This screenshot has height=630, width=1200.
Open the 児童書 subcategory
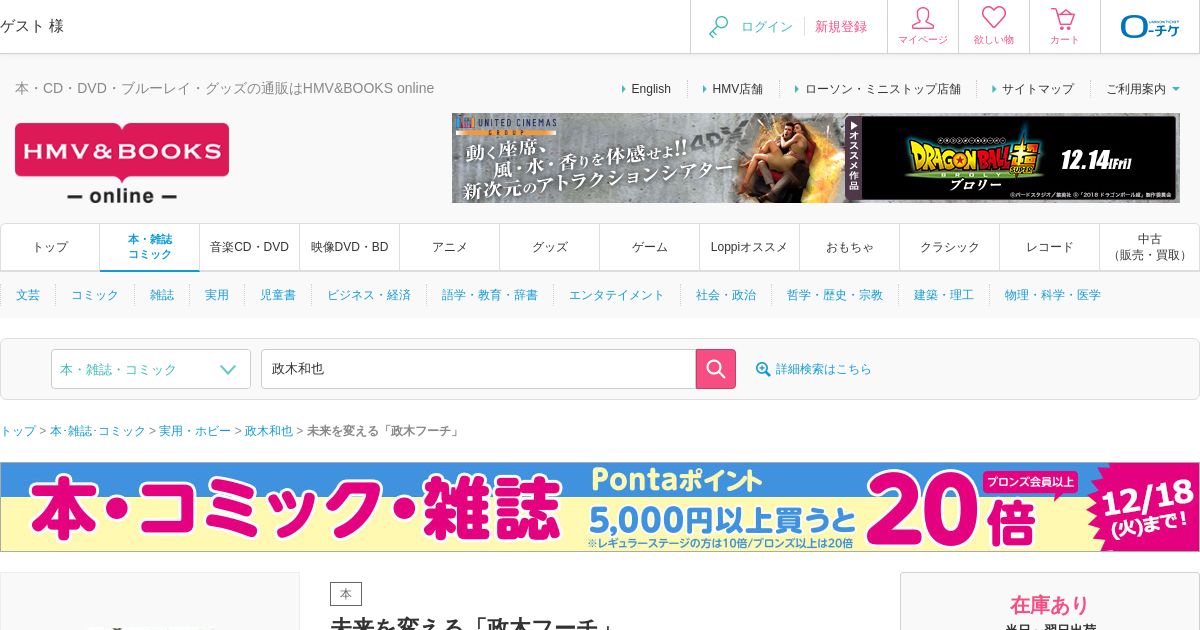pyautogui.click(x=278, y=295)
